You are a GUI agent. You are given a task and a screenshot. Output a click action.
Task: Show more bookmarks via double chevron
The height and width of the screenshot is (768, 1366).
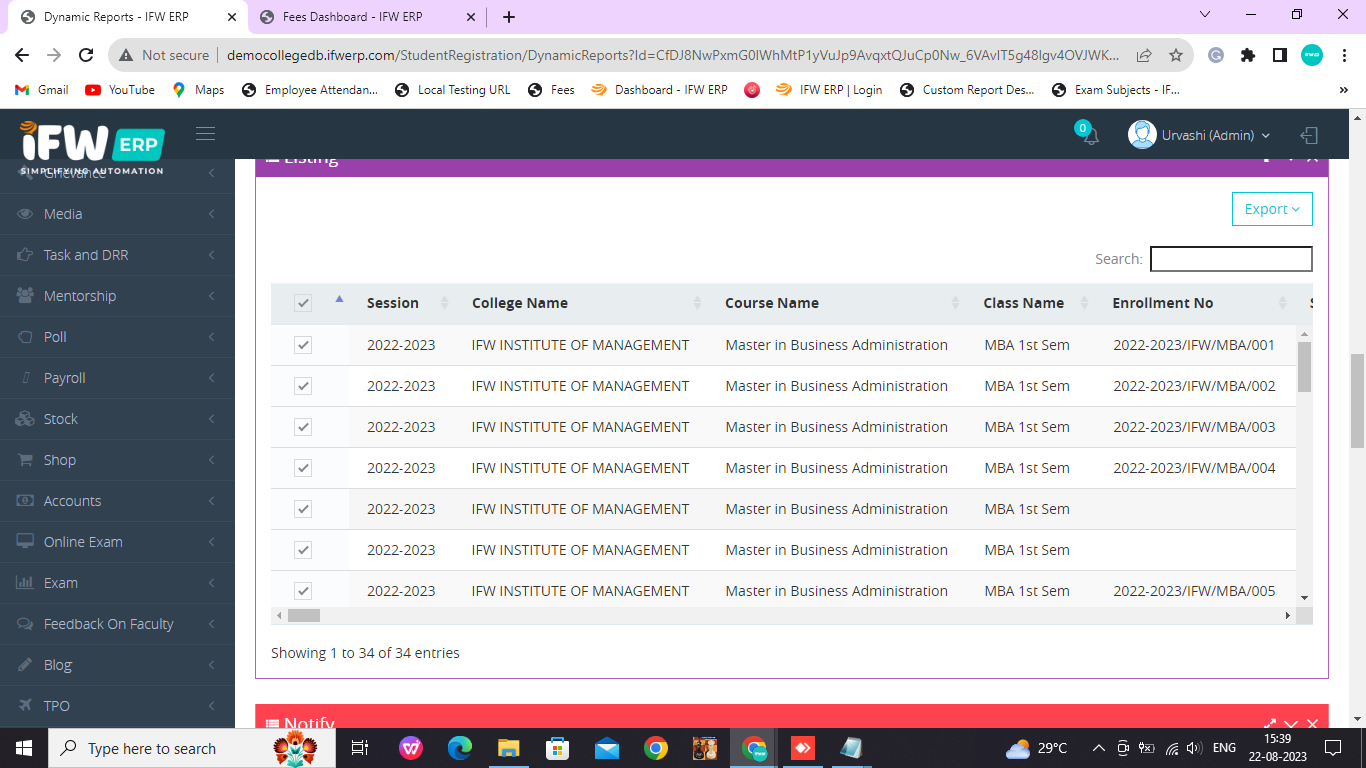[1343, 90]
